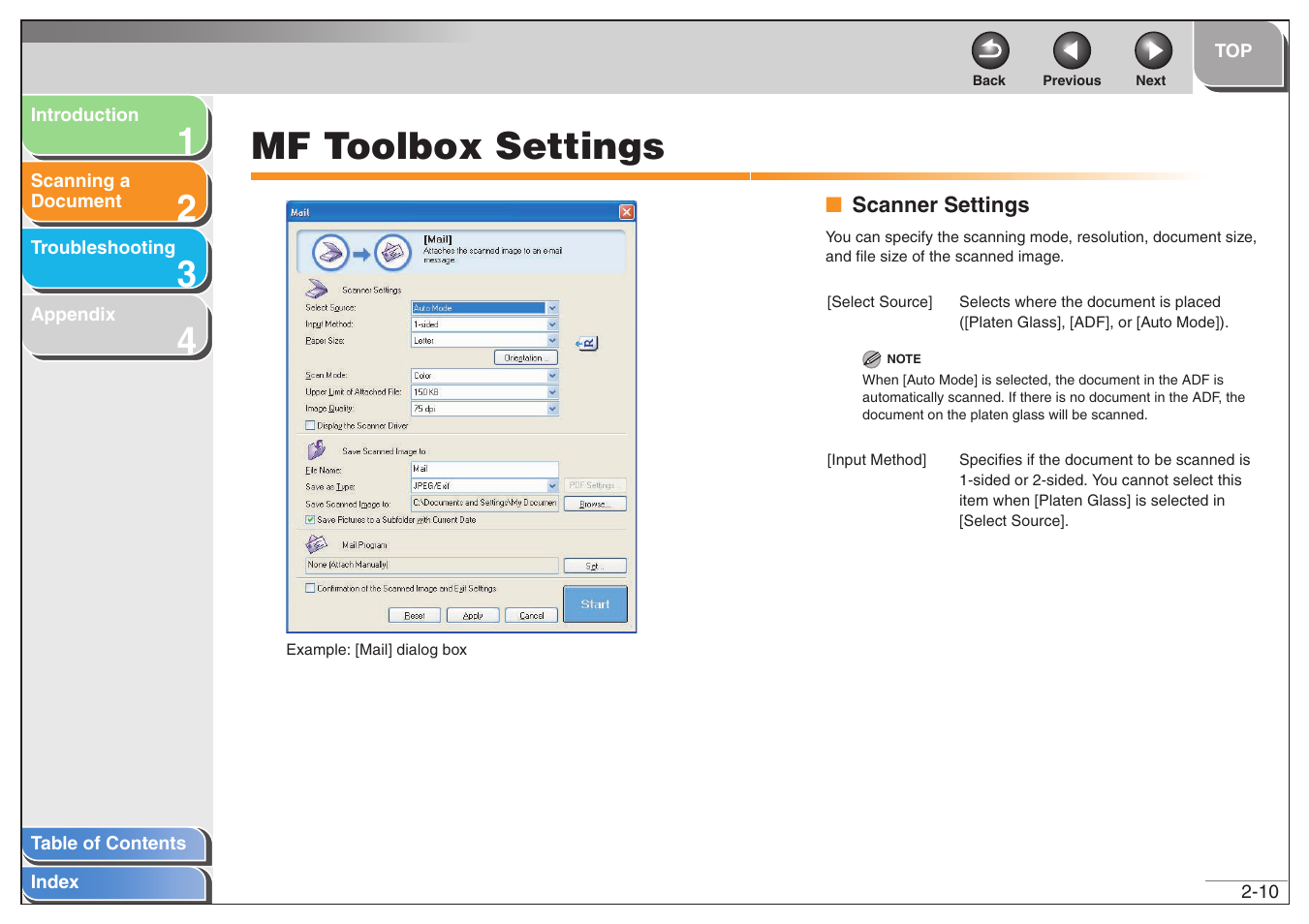1309x924 pixels.
Task: Open Upper Limit of Attached File dropdown
Action: pos(552,392)
